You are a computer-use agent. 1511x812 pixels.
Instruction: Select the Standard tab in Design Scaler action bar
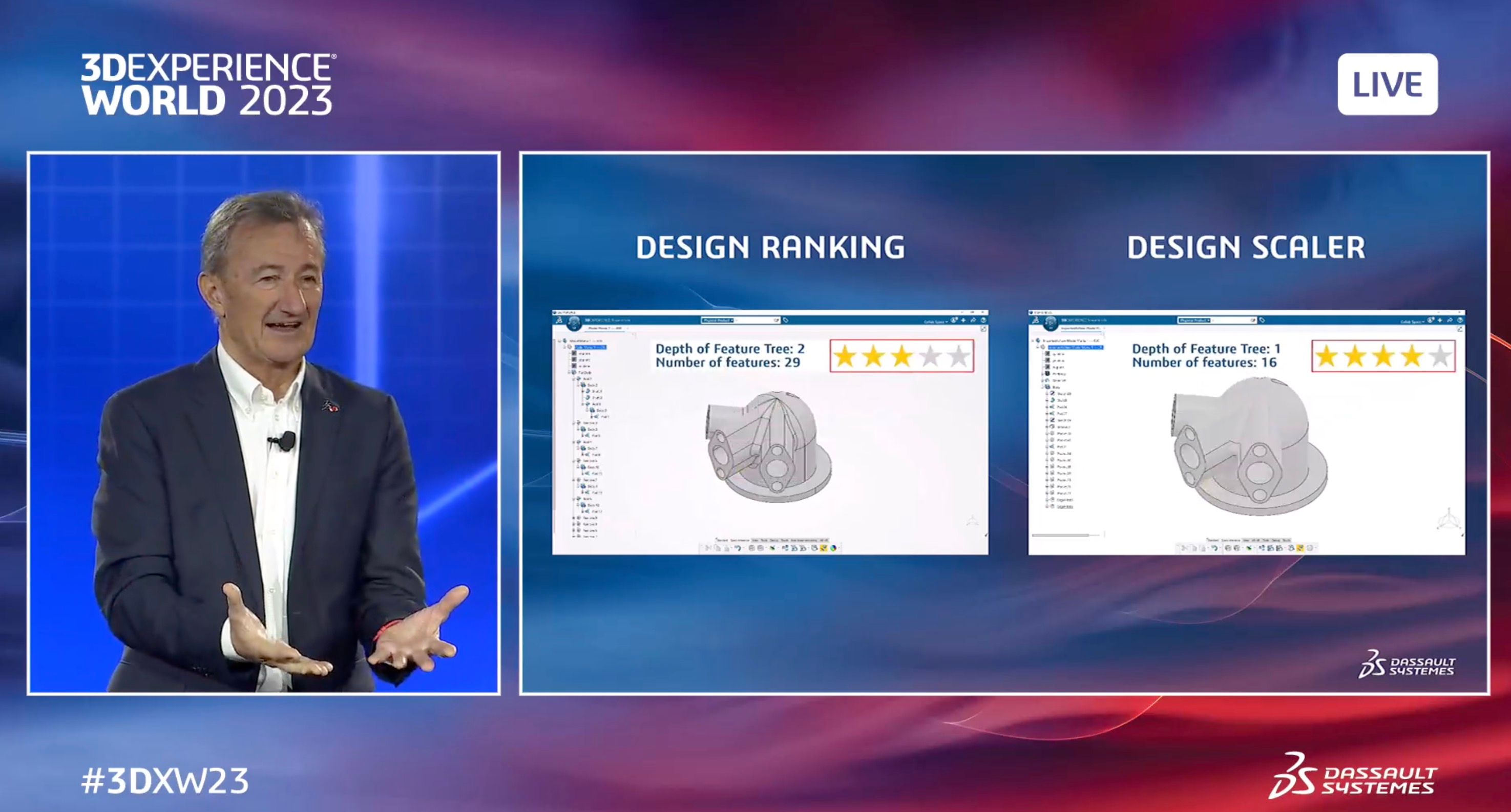1213,541
